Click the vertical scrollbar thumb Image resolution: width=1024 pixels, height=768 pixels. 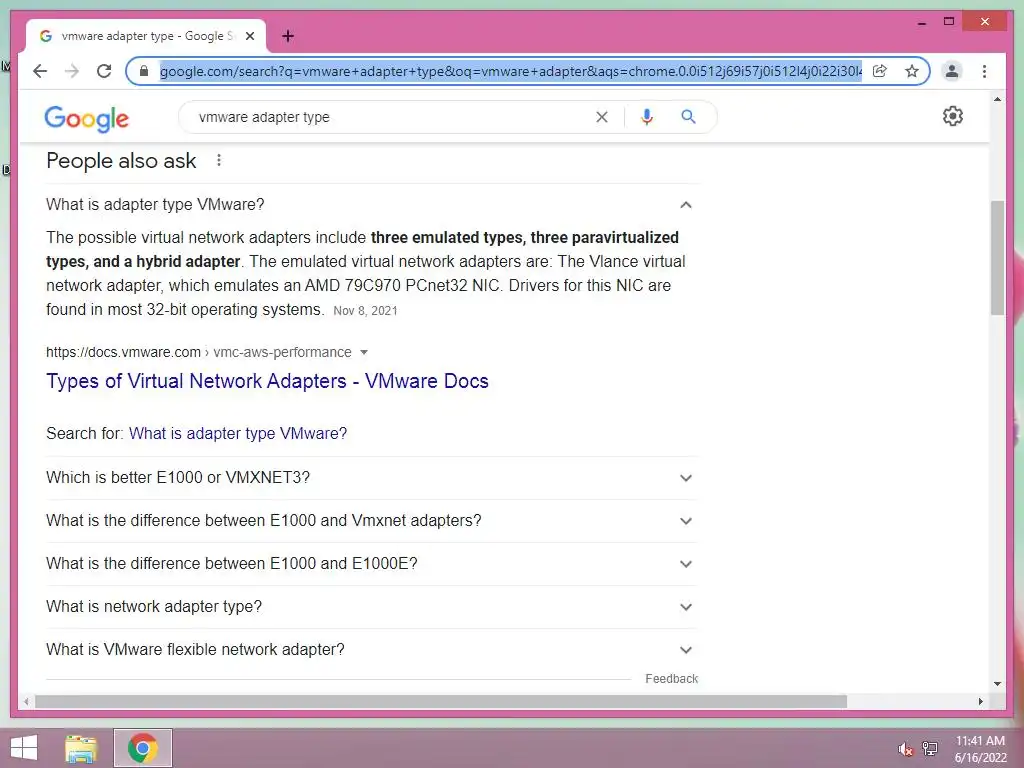[997, 258]
